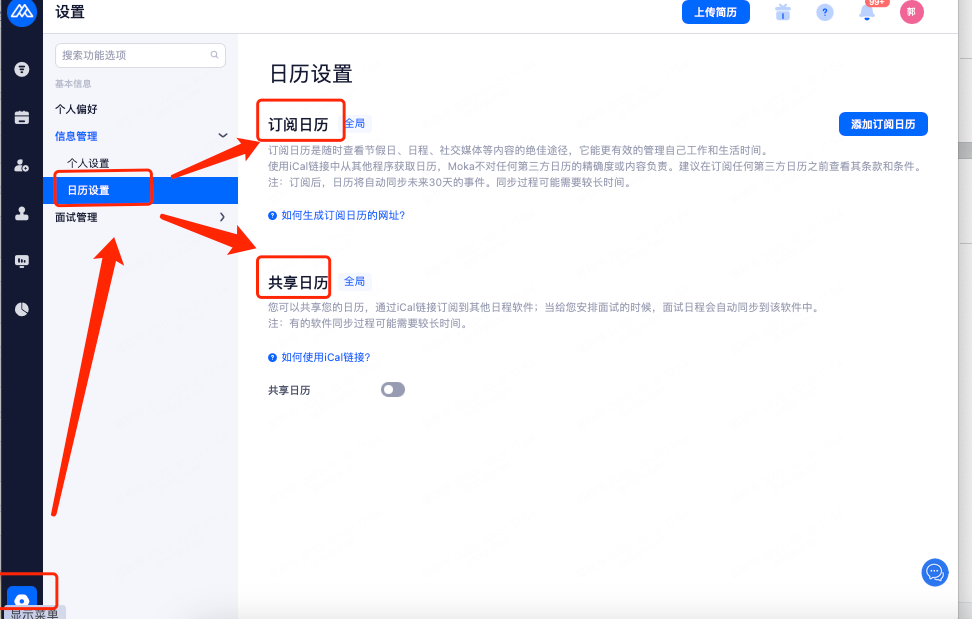Open 个人偏好 settings item
The height and width of the screenshot is (619, 972).
pos(77,109)
